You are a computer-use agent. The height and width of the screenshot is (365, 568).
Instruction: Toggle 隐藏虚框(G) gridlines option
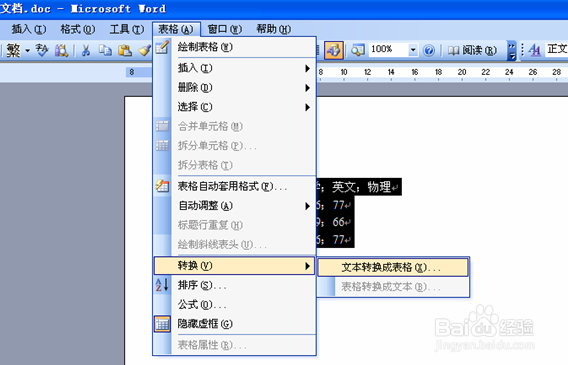(234, 324)
